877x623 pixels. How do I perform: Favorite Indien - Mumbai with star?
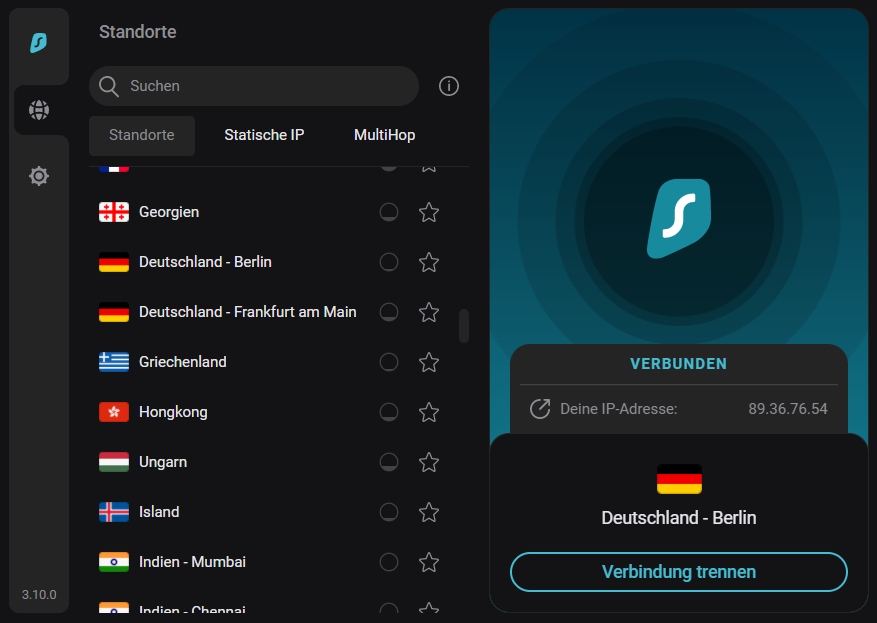click(429, 562)
